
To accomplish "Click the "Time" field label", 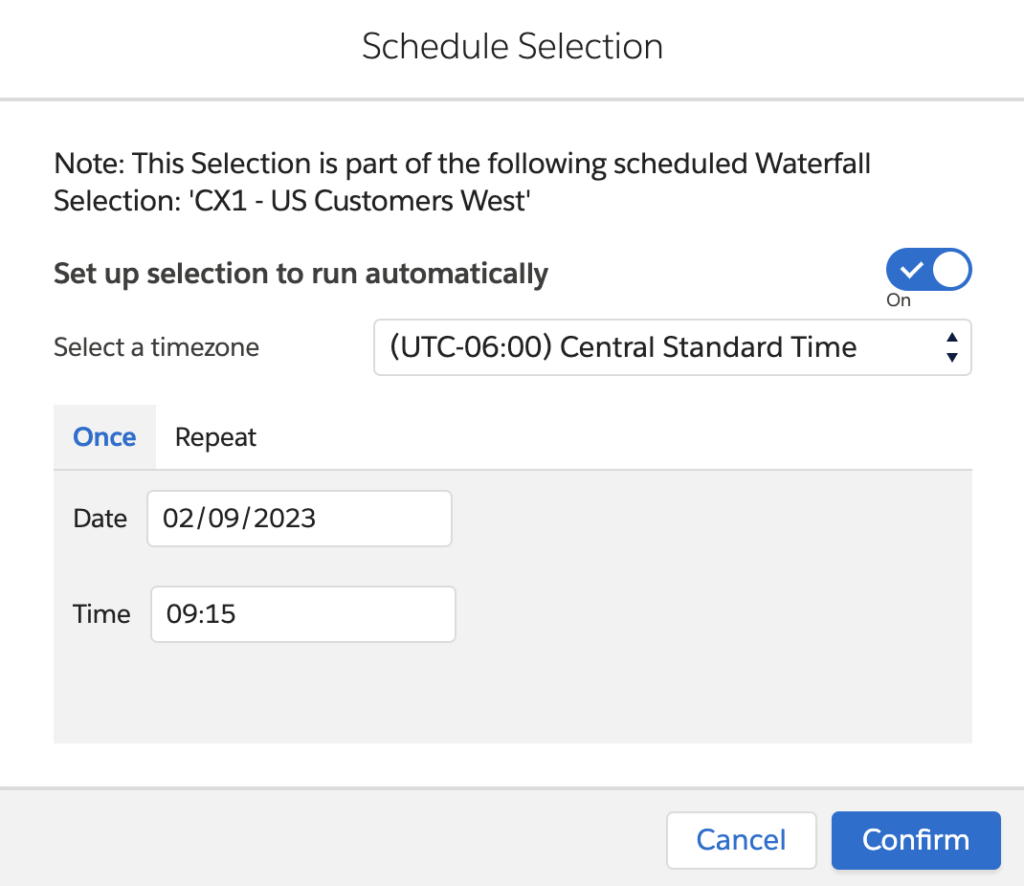I will click(x=102, y=614).
